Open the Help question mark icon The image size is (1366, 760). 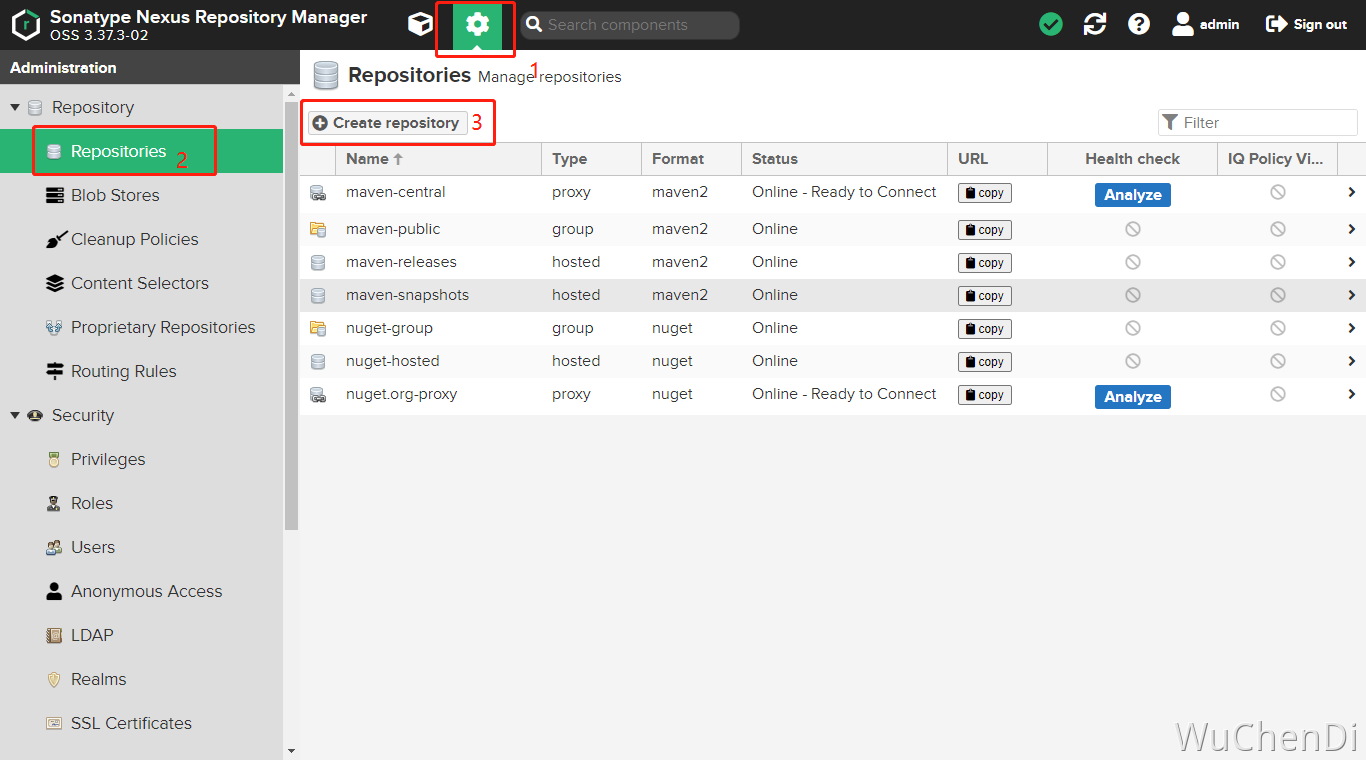[1139, 24]
